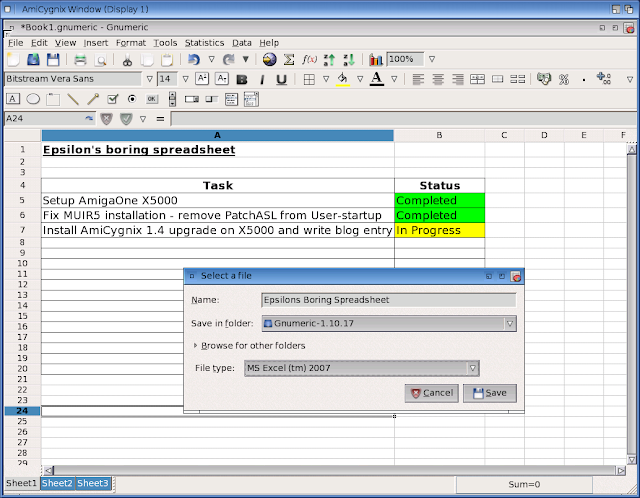The height and width of the screenshot is (498, 640).
Task: Open fill color dropdown arrow
Action: [x=360, y=79]
